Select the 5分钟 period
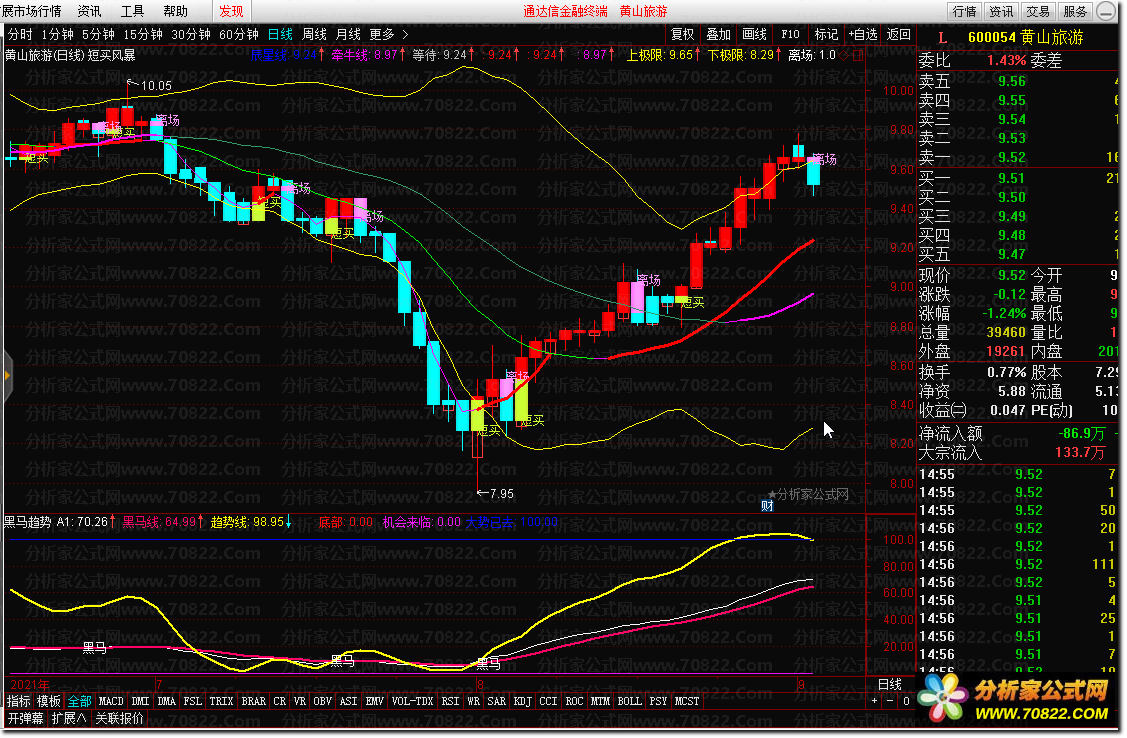Screen dimensions: 1127x738 pos(98,34)
